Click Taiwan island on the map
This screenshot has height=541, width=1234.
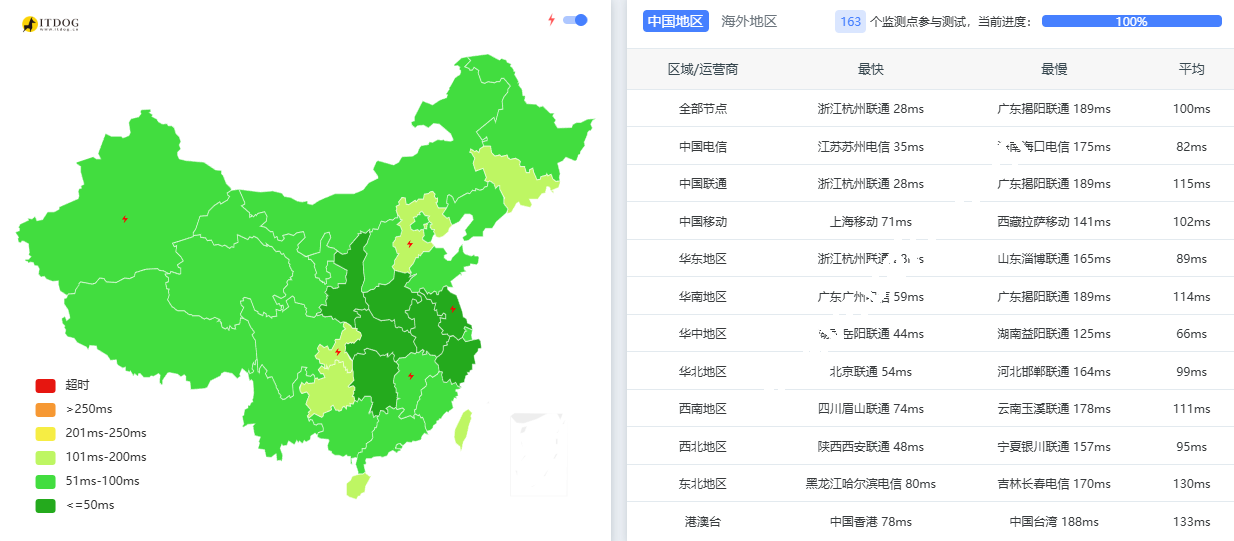click(463, 428)
